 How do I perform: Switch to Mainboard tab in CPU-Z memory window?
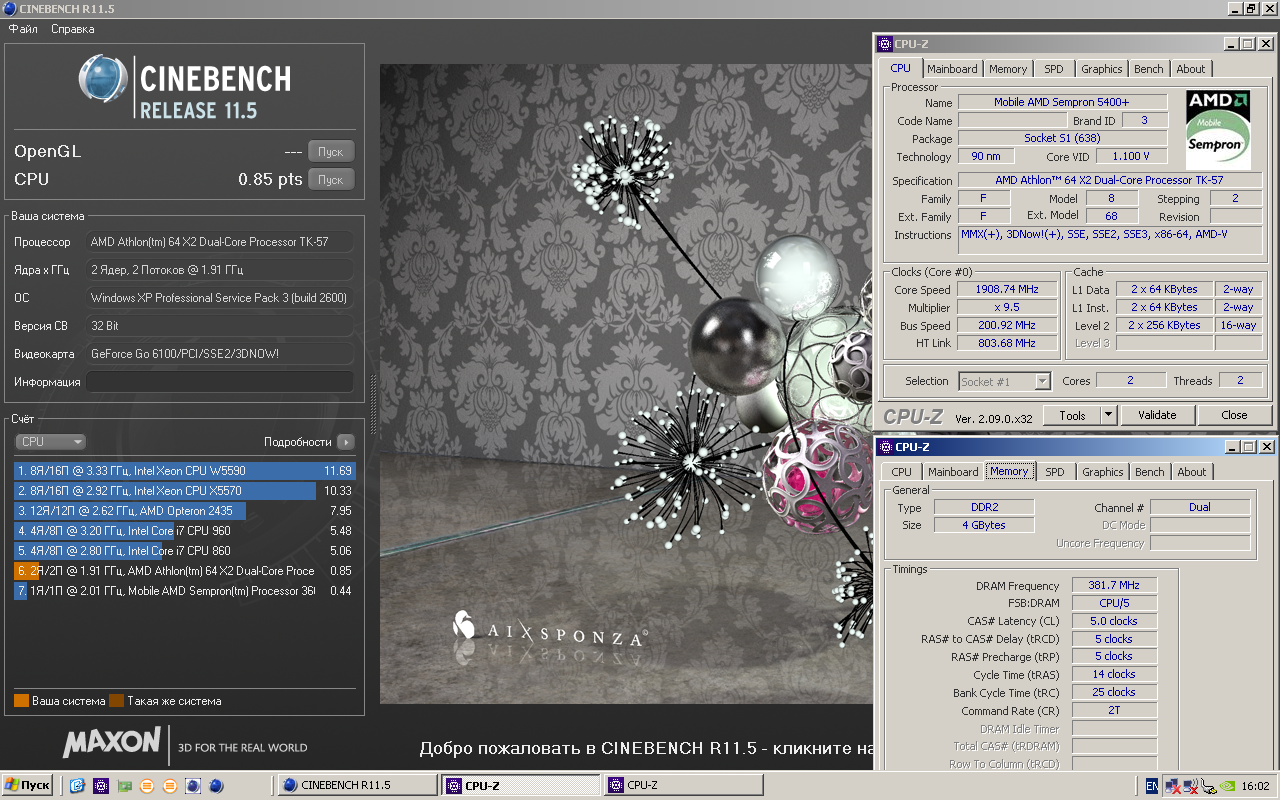pos(953,472)
